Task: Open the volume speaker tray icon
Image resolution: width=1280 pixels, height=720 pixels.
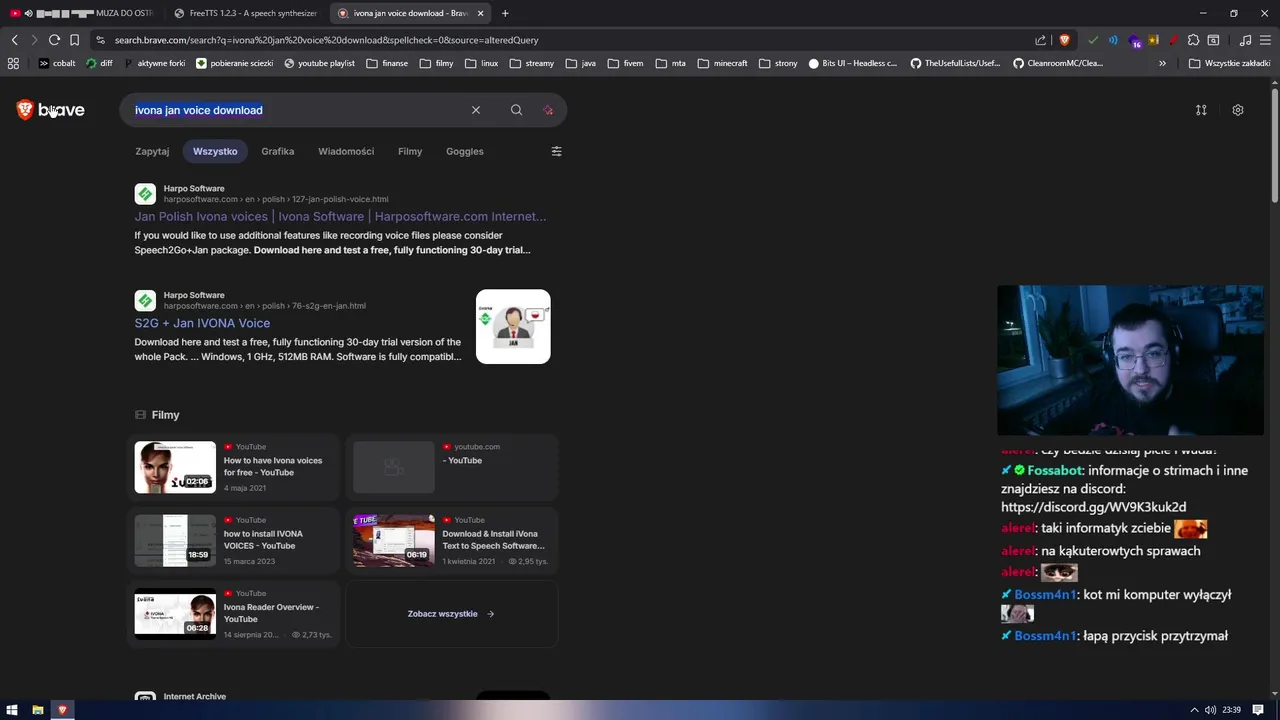Action: pos(1211,710)
